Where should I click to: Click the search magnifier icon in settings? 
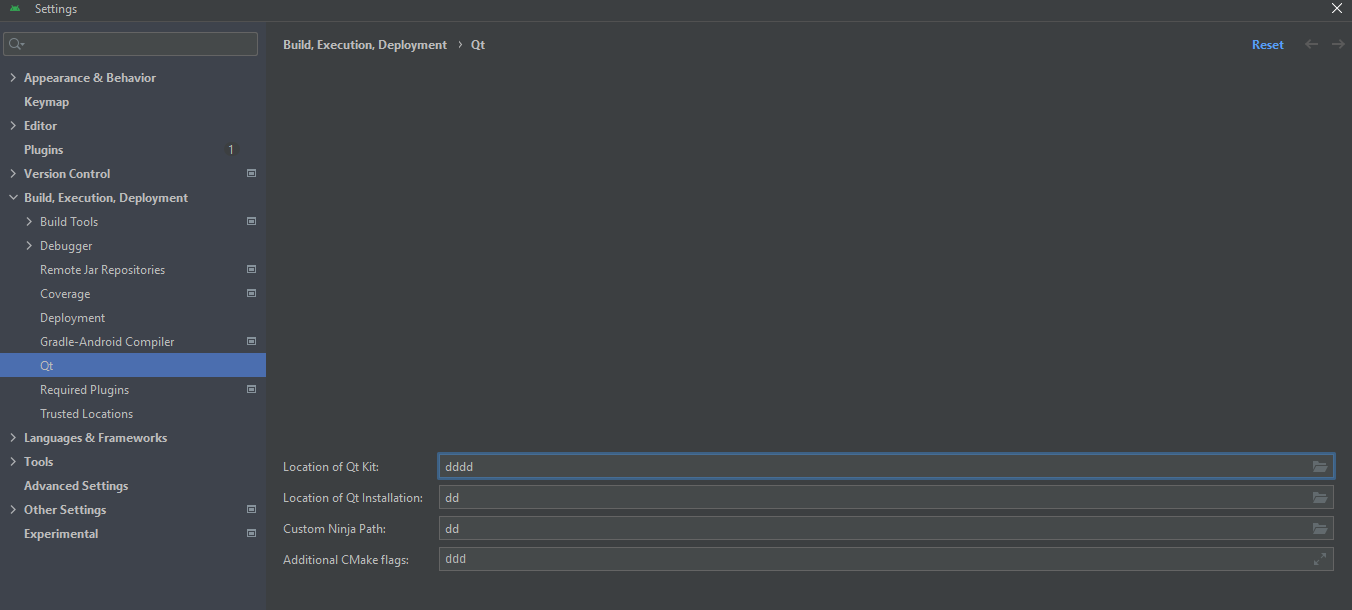pos(16,44)
